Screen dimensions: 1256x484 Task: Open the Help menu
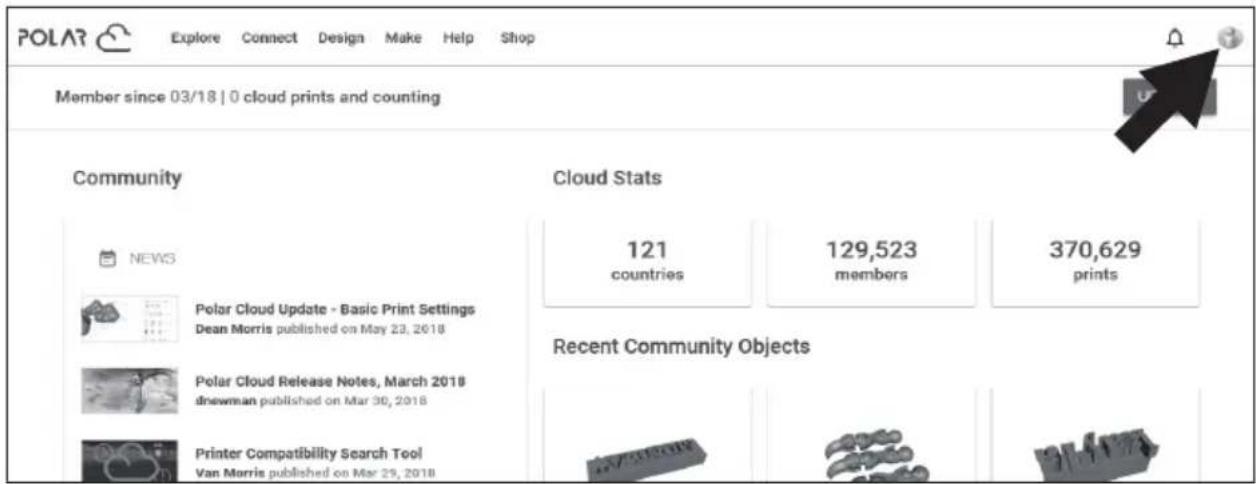pyautogui.click(x=458, y=38)
